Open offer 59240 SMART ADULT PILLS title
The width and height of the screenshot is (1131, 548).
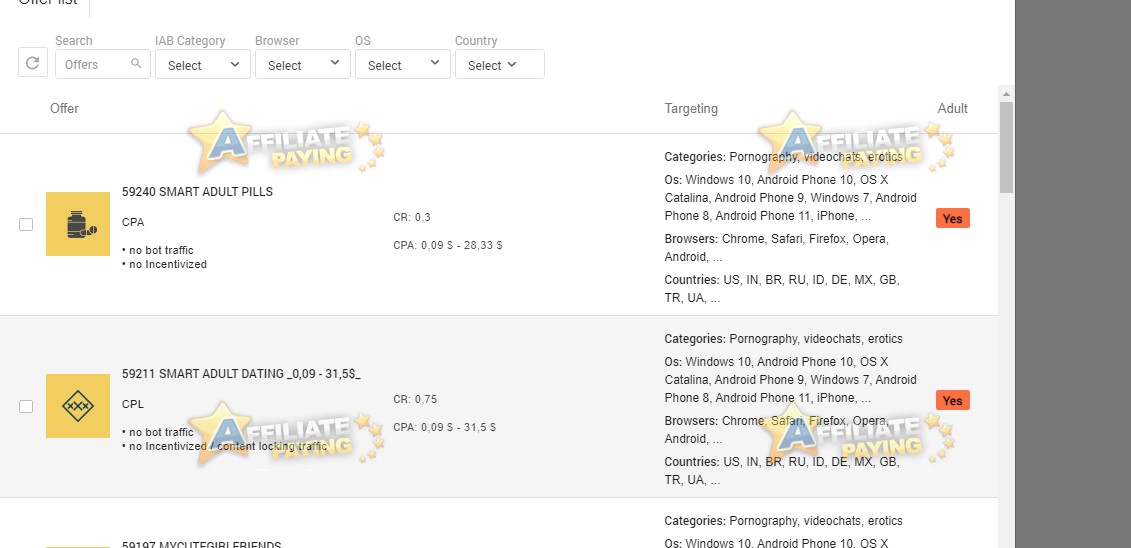point(197,192)
